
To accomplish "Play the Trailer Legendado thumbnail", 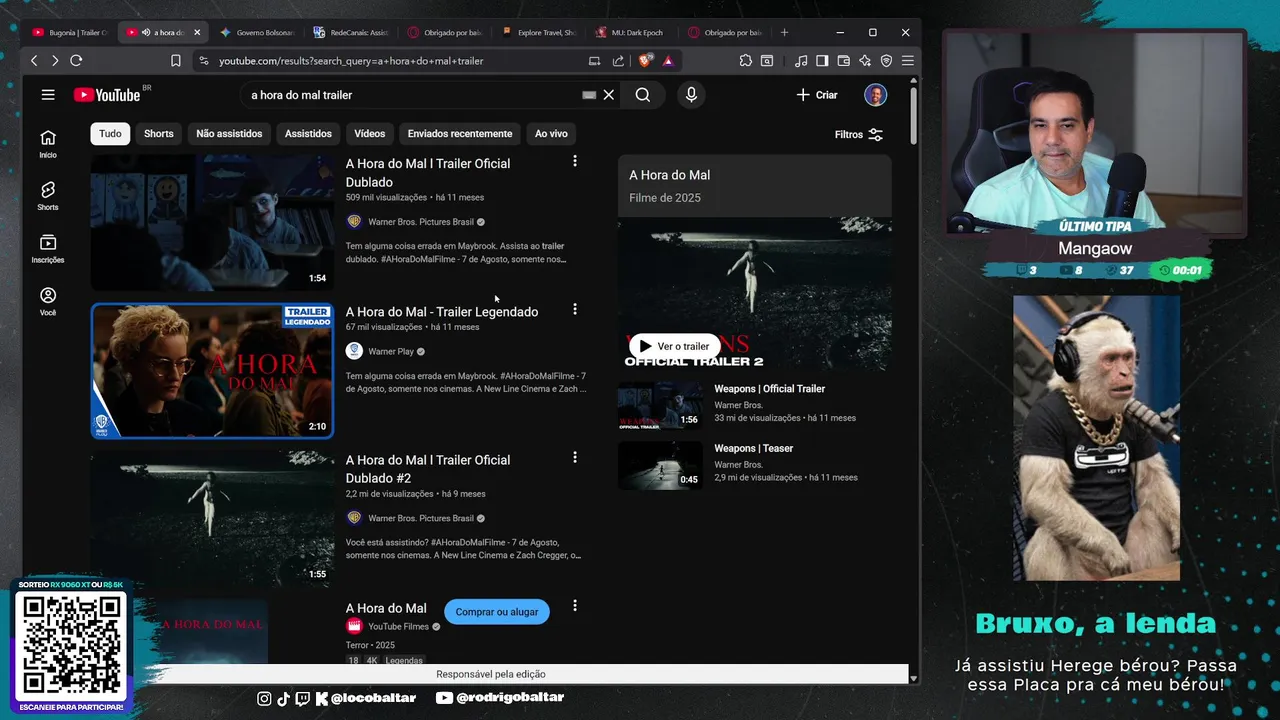I will coord(212,371).
